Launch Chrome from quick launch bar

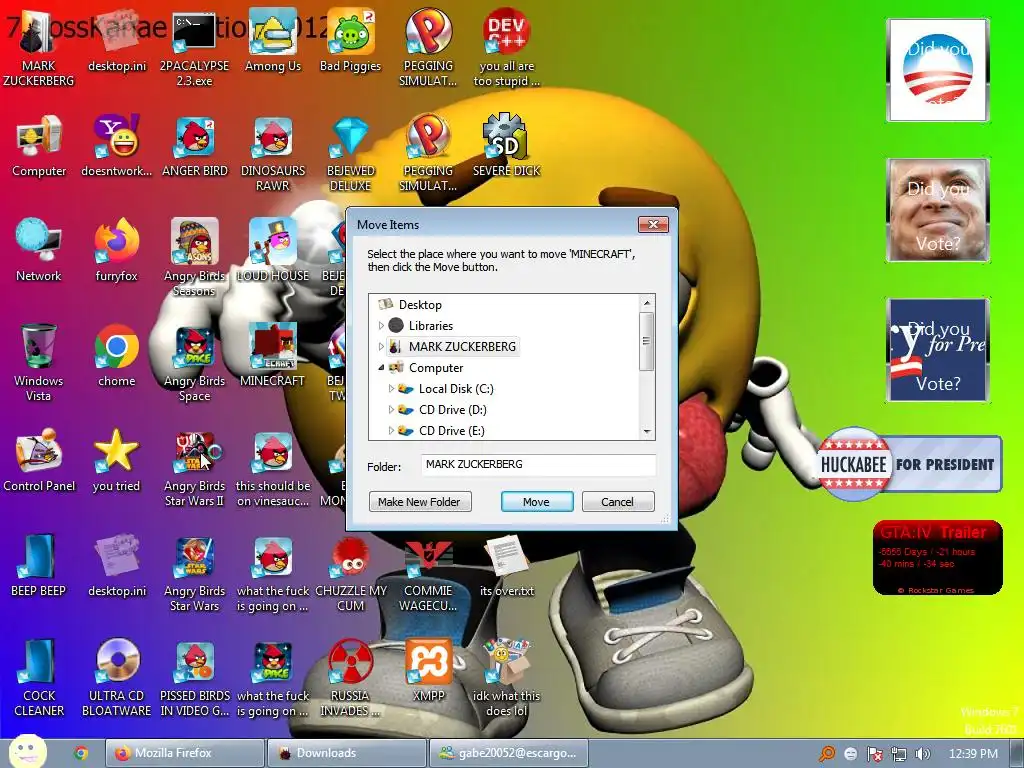81,753
